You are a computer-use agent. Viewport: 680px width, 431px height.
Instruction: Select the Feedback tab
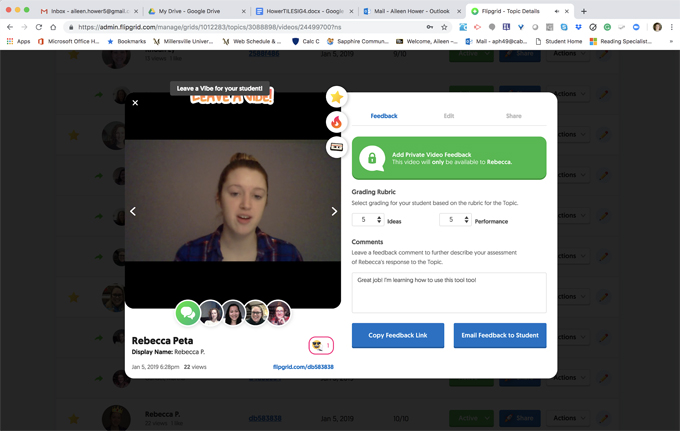(x=384, y=116)
